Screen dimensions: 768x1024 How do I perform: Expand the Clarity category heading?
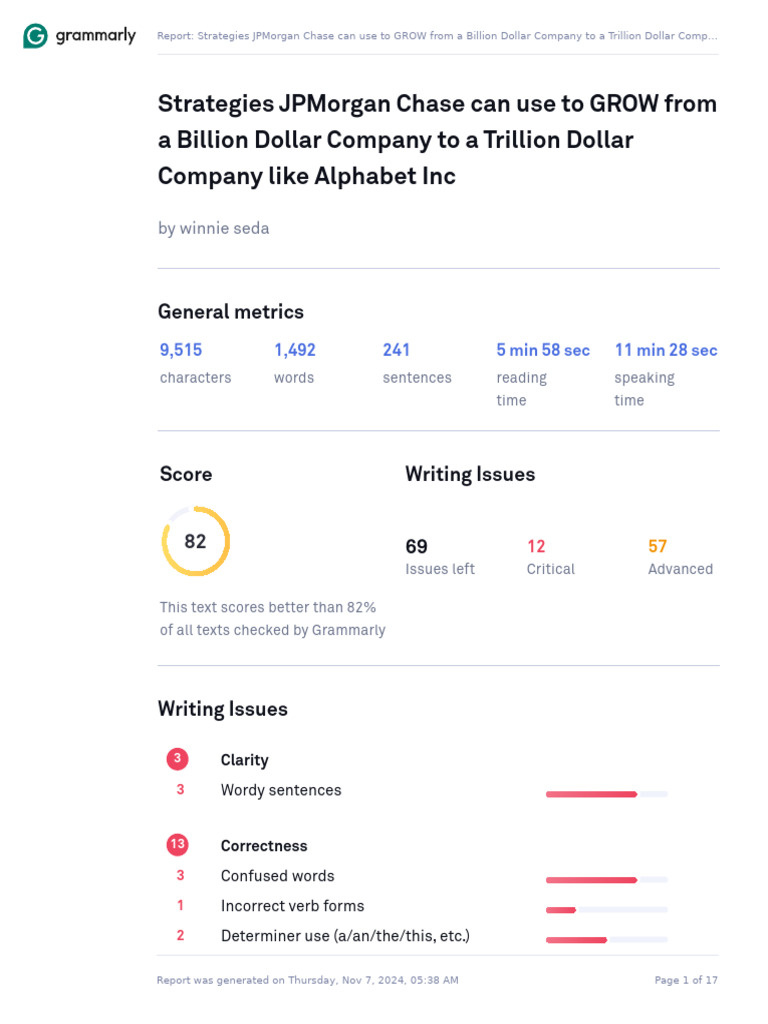point(244,760)
